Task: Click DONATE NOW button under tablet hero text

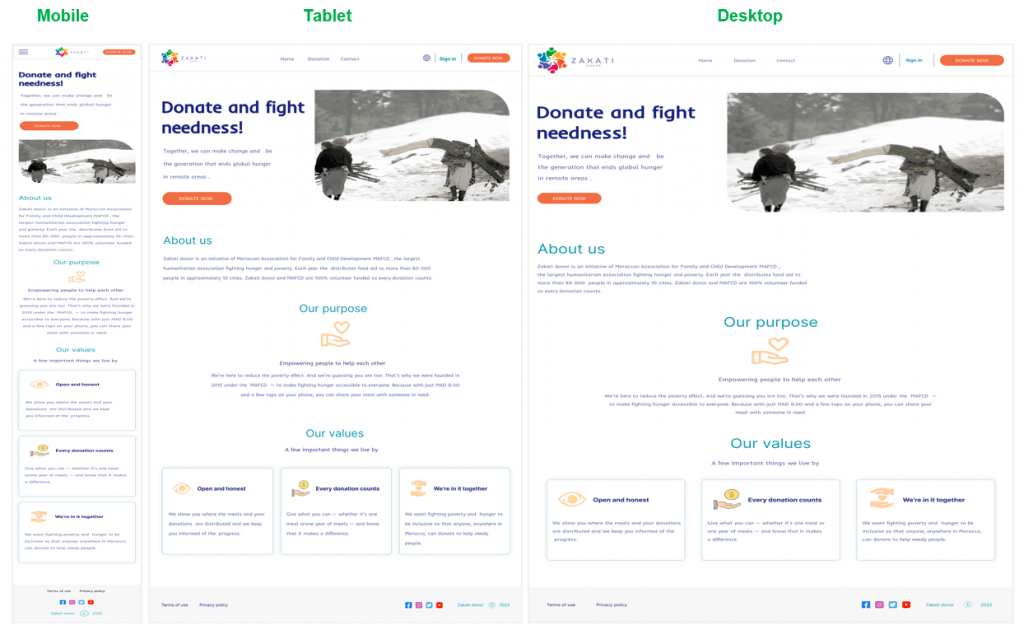Action: [x=197, y=198]
